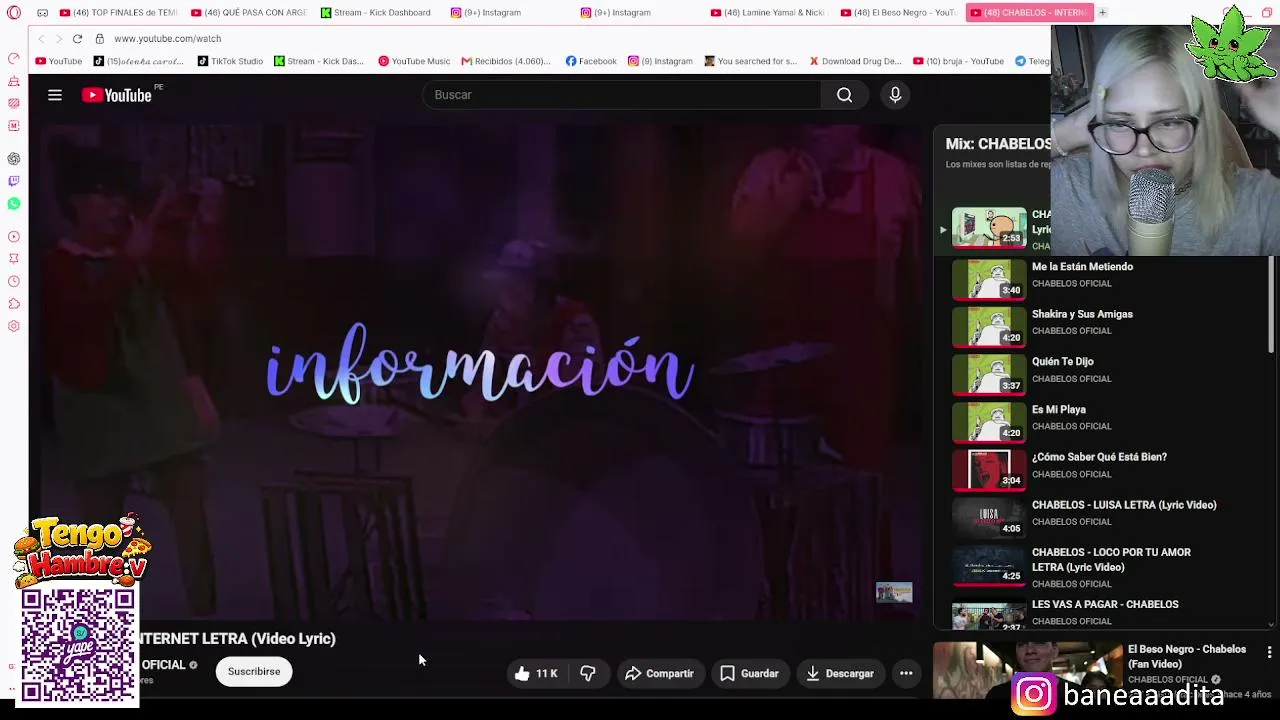Open the small thumbnail in player corner
This screenshot has width=1280, height=720.
894,592
